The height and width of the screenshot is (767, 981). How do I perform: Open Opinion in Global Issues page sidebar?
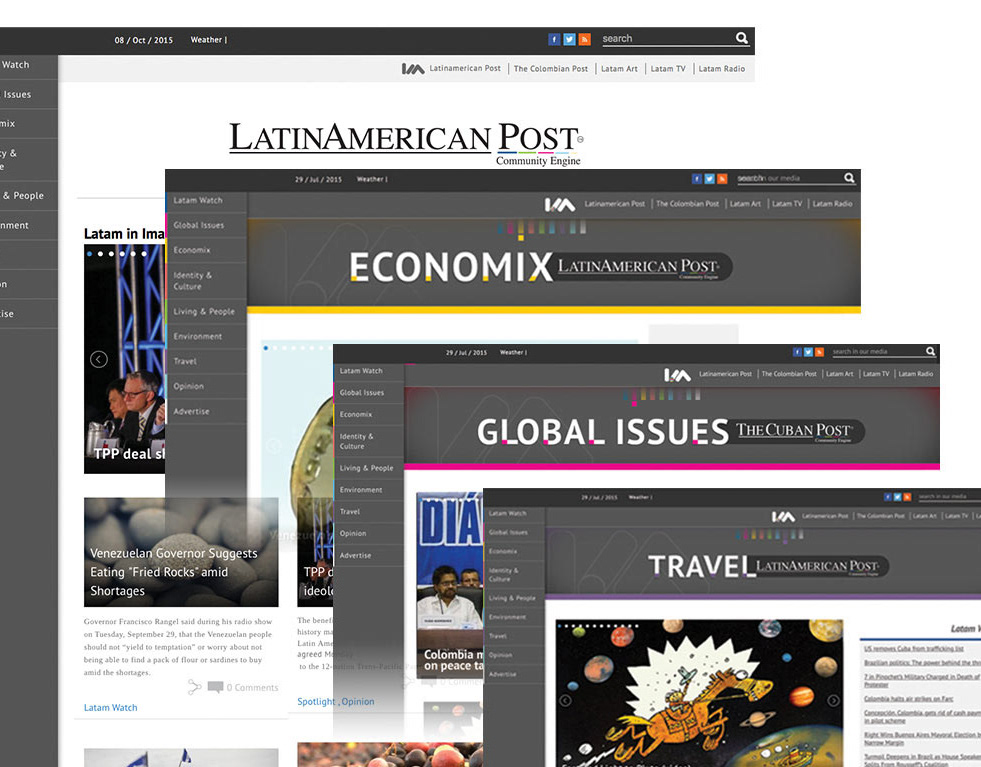353,534
